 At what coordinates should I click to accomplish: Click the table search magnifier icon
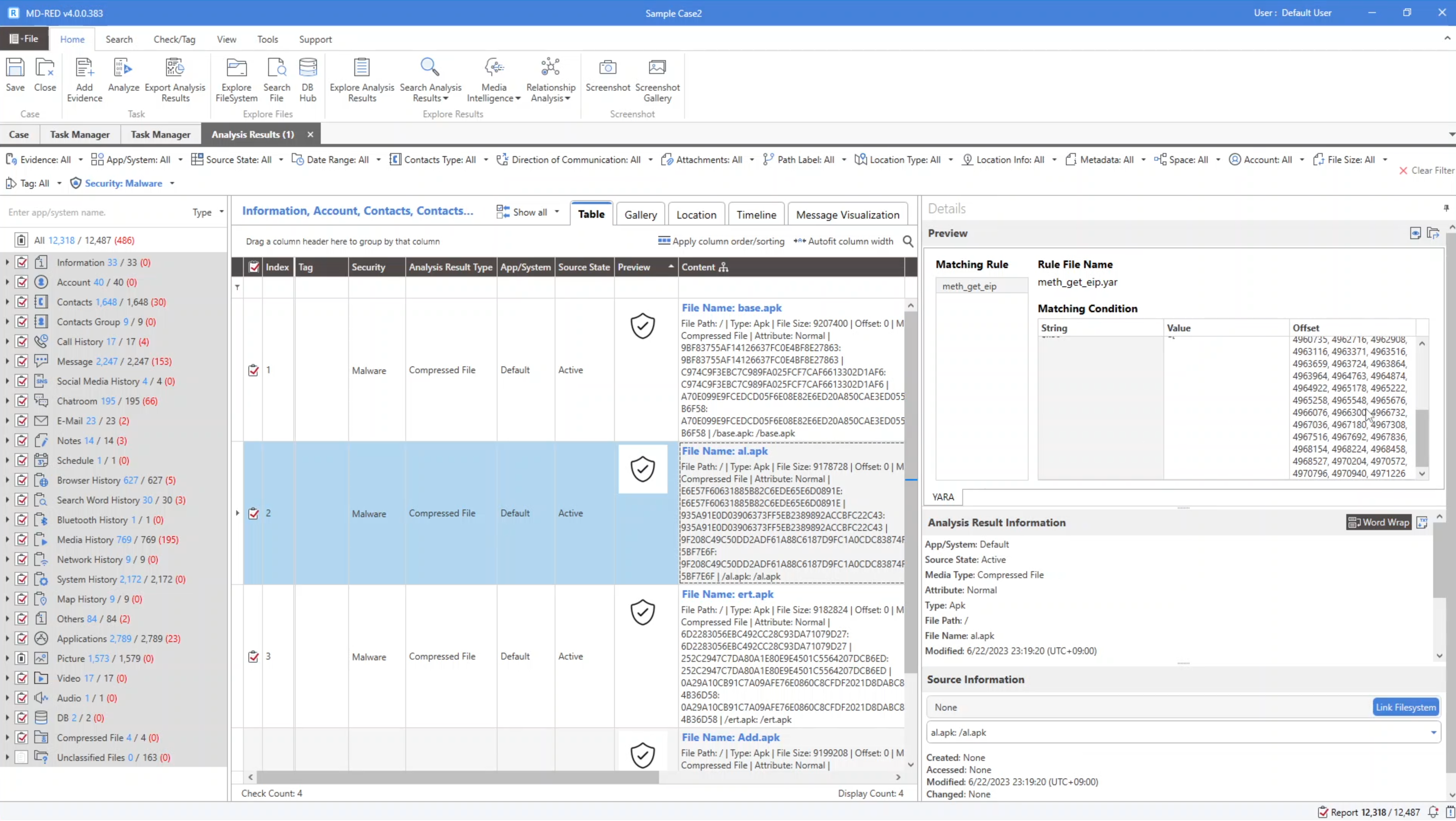pos(908,241)
